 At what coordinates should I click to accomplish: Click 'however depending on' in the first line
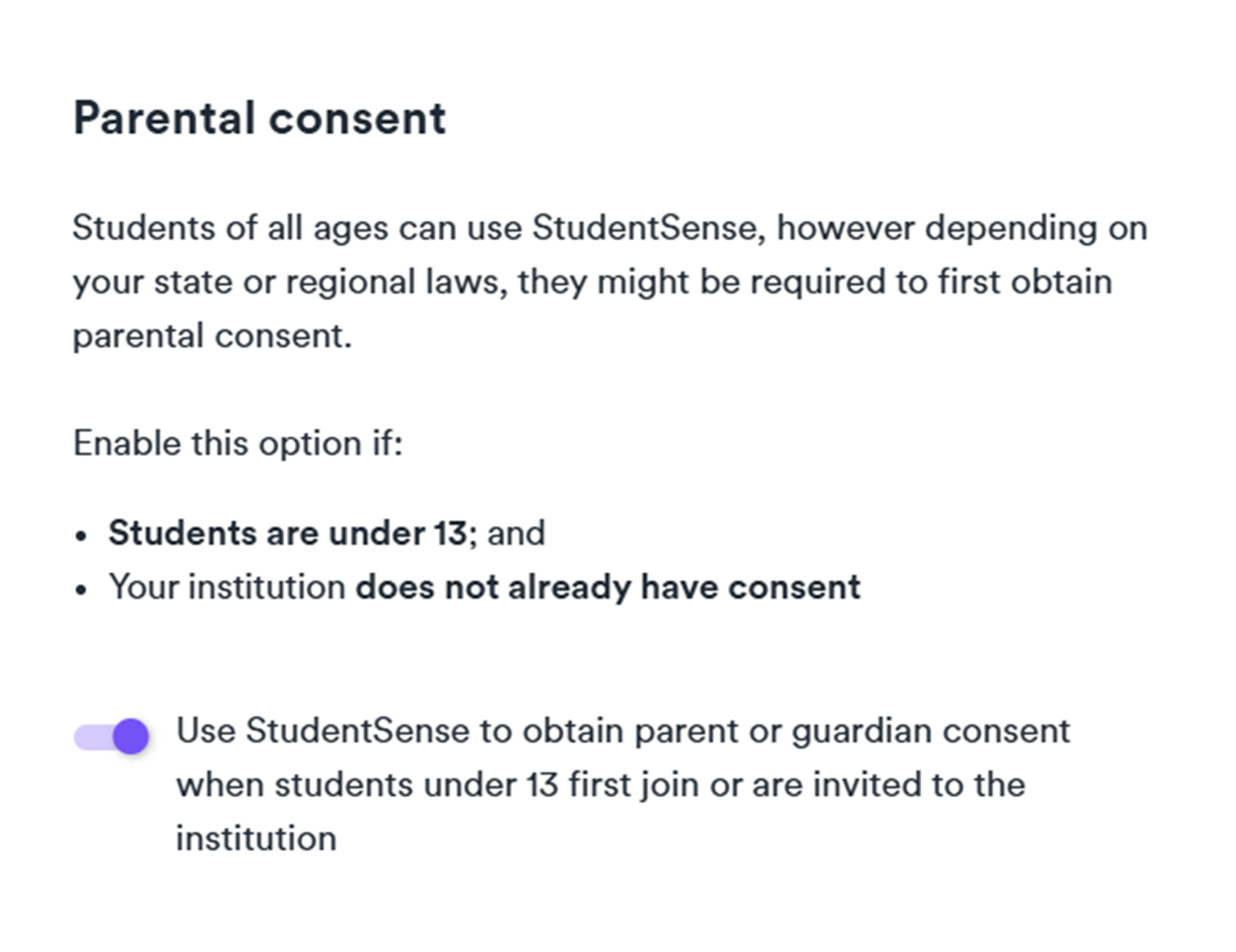click(962, 228)
